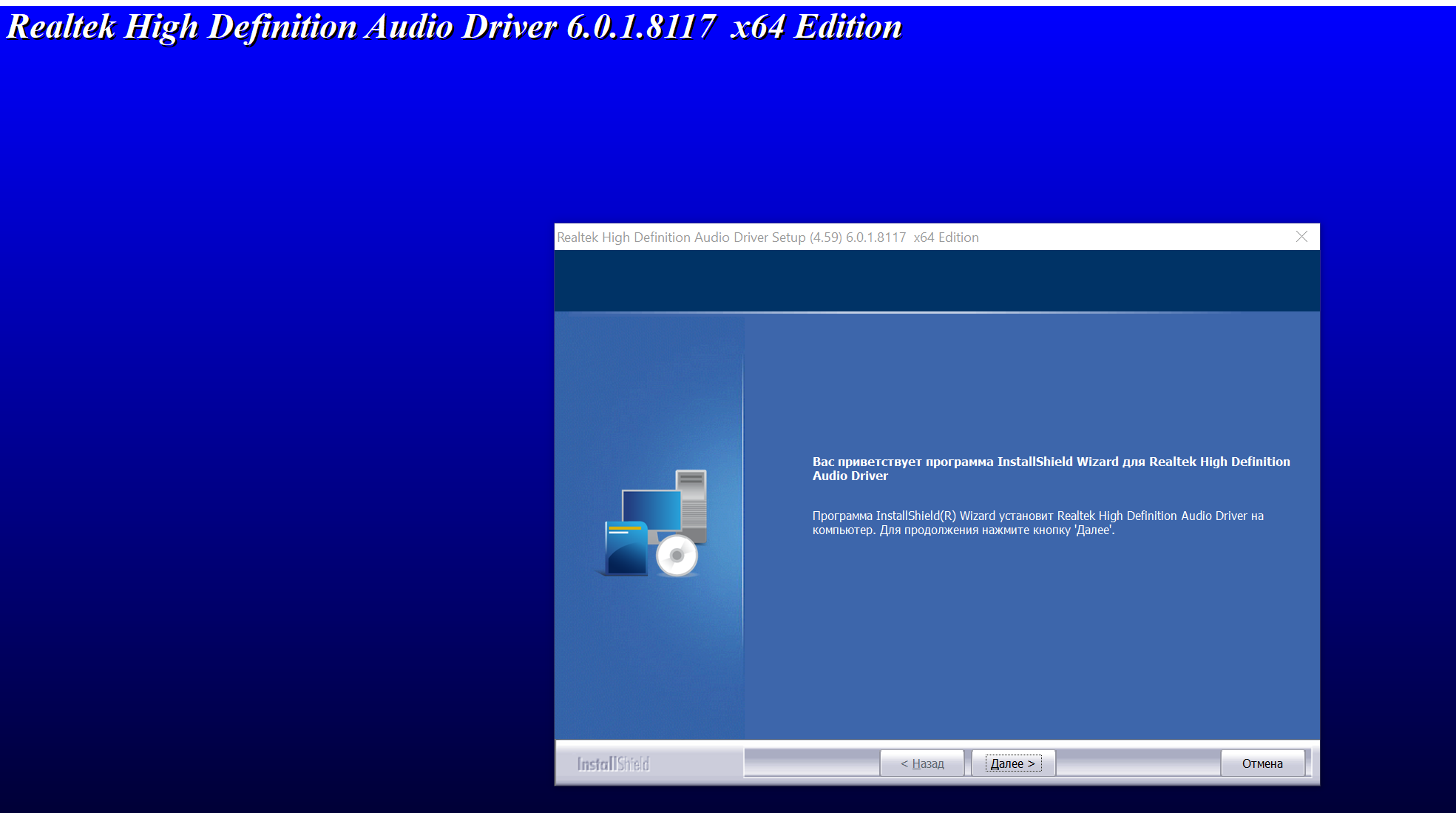Image resolution: width=1456 pixels, height=813 pixels.
Task: Click the Realtek High Definition Audio Driver banner title
Action: (x=454, y=27)
